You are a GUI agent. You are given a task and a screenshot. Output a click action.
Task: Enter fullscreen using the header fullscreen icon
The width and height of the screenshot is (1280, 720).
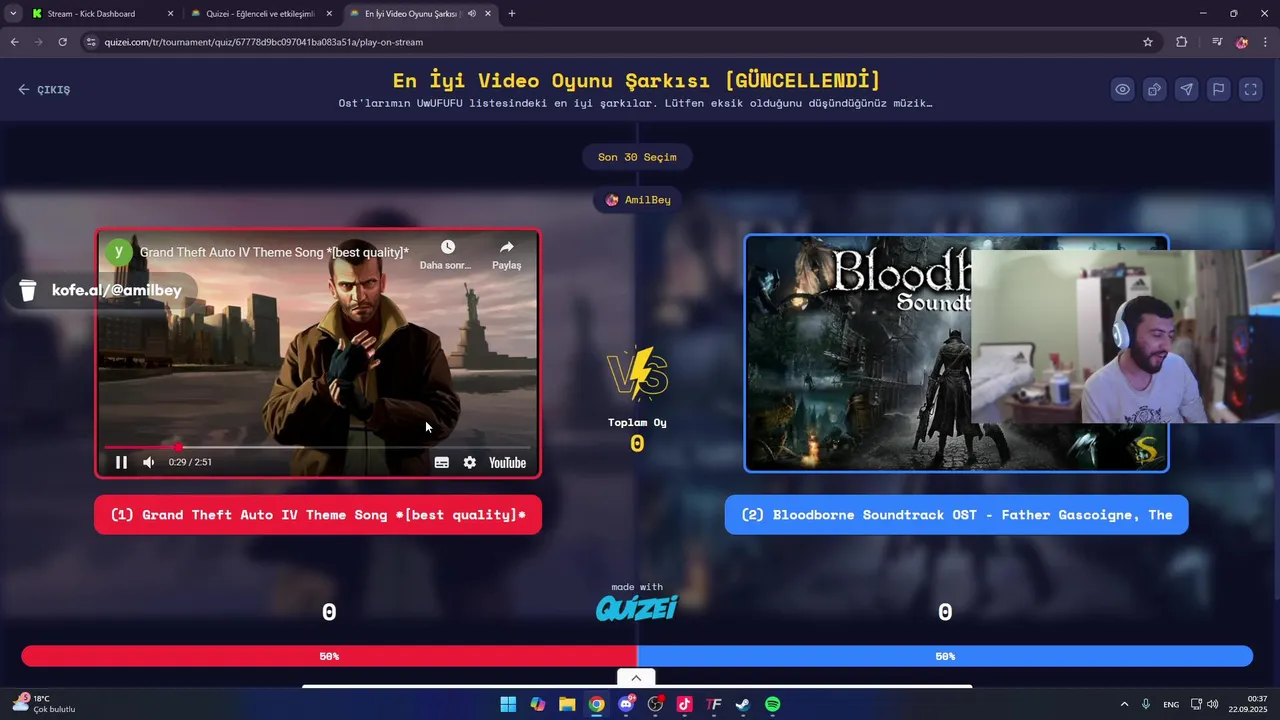[1251, 89]
